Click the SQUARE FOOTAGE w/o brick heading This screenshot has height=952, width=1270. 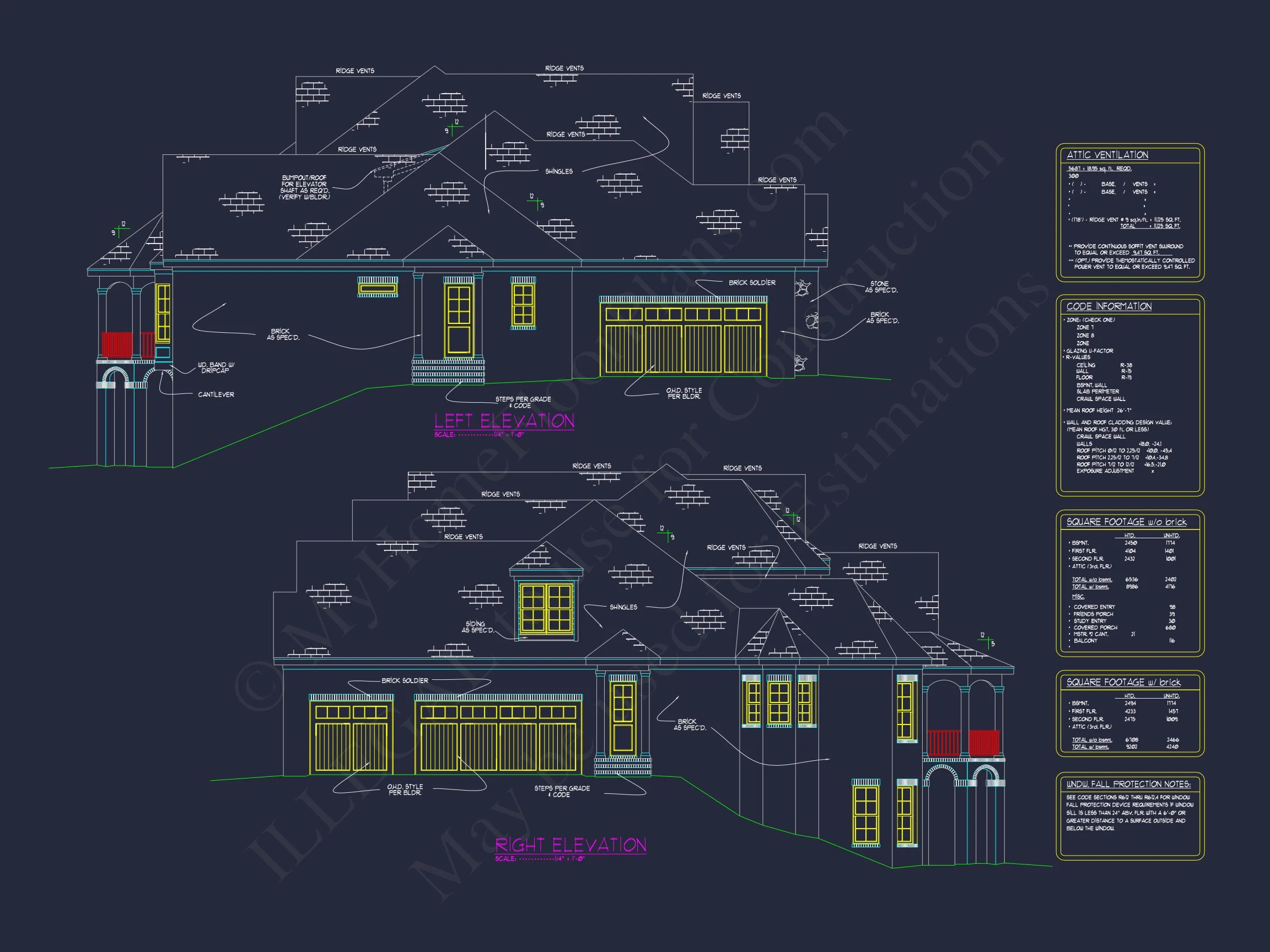click(1126, 522)
